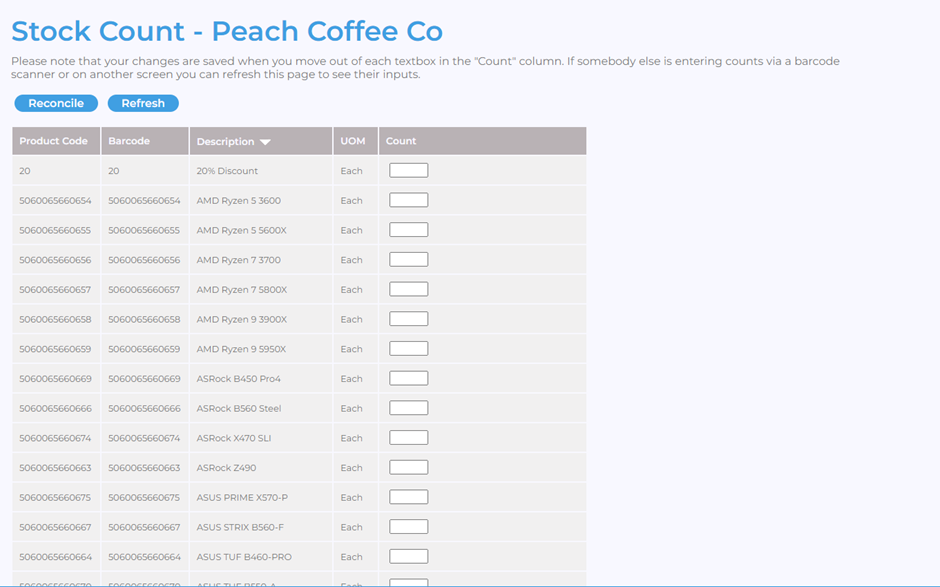Select barcode cell 5060065660663
Image resolution: width=940 pixels, height=587 pixels.
(144, 468)
